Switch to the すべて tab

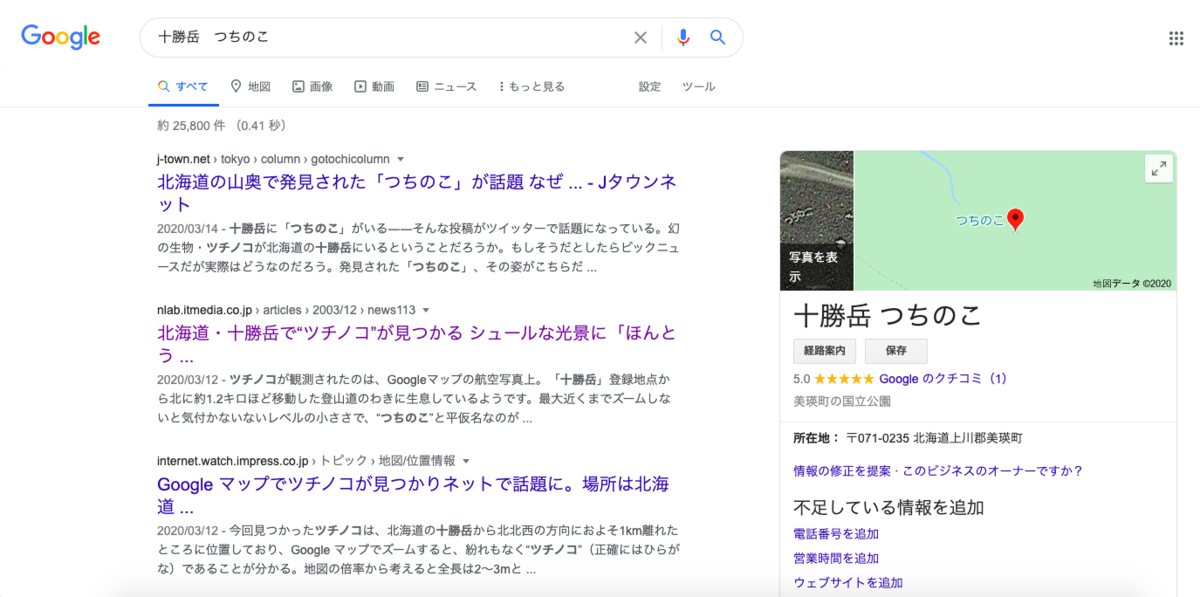coord(183,87)
